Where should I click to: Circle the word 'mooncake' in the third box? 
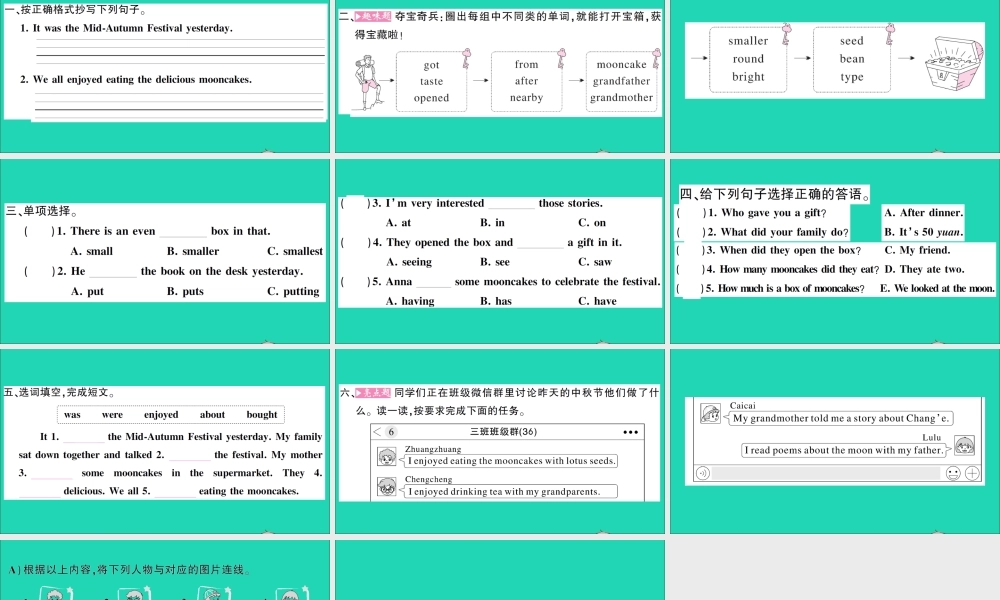coord(621,64)
